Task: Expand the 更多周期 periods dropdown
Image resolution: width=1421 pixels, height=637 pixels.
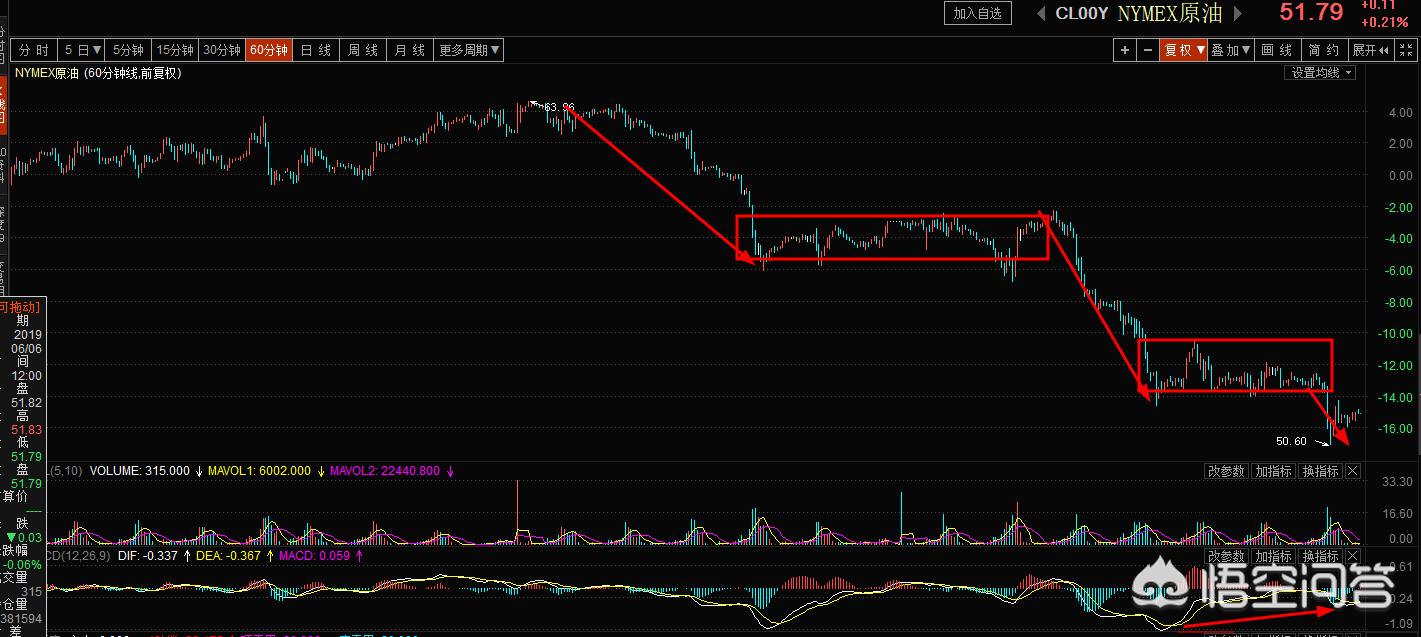Action: pyautogui.click(x=468, y=50)
